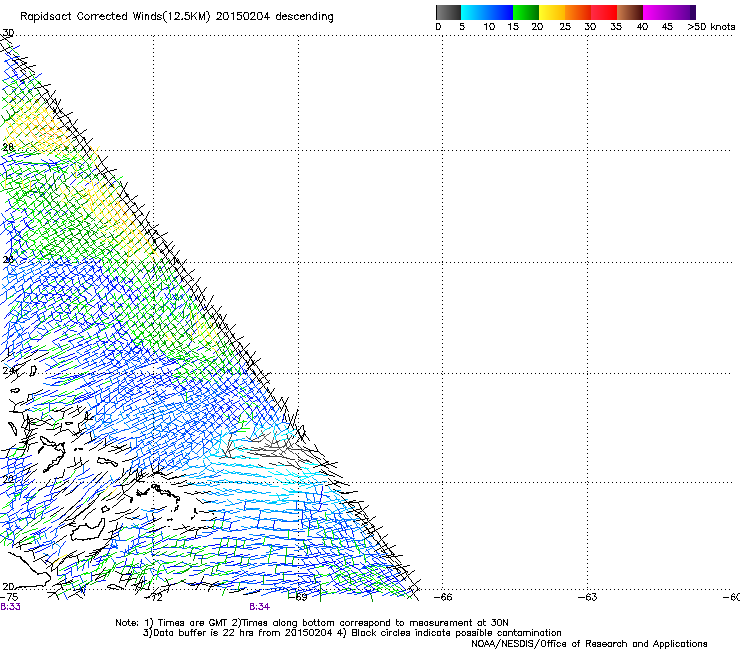
Task: Click the longitude label -72
Action: point(154,597)
